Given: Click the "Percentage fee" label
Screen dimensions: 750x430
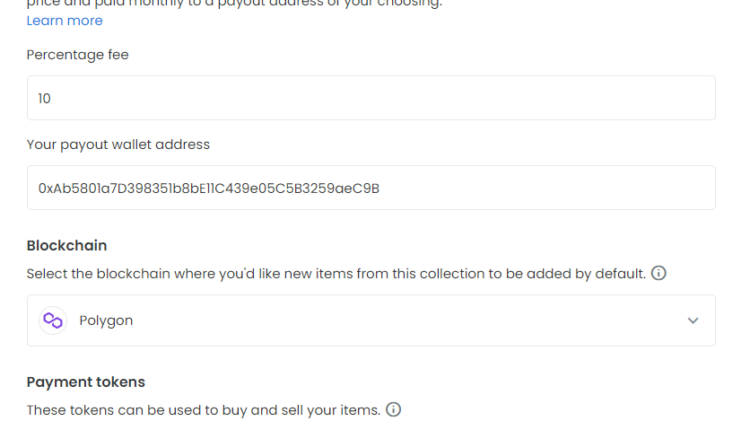Looking at the screenshot, I should (x=77, y=55).
